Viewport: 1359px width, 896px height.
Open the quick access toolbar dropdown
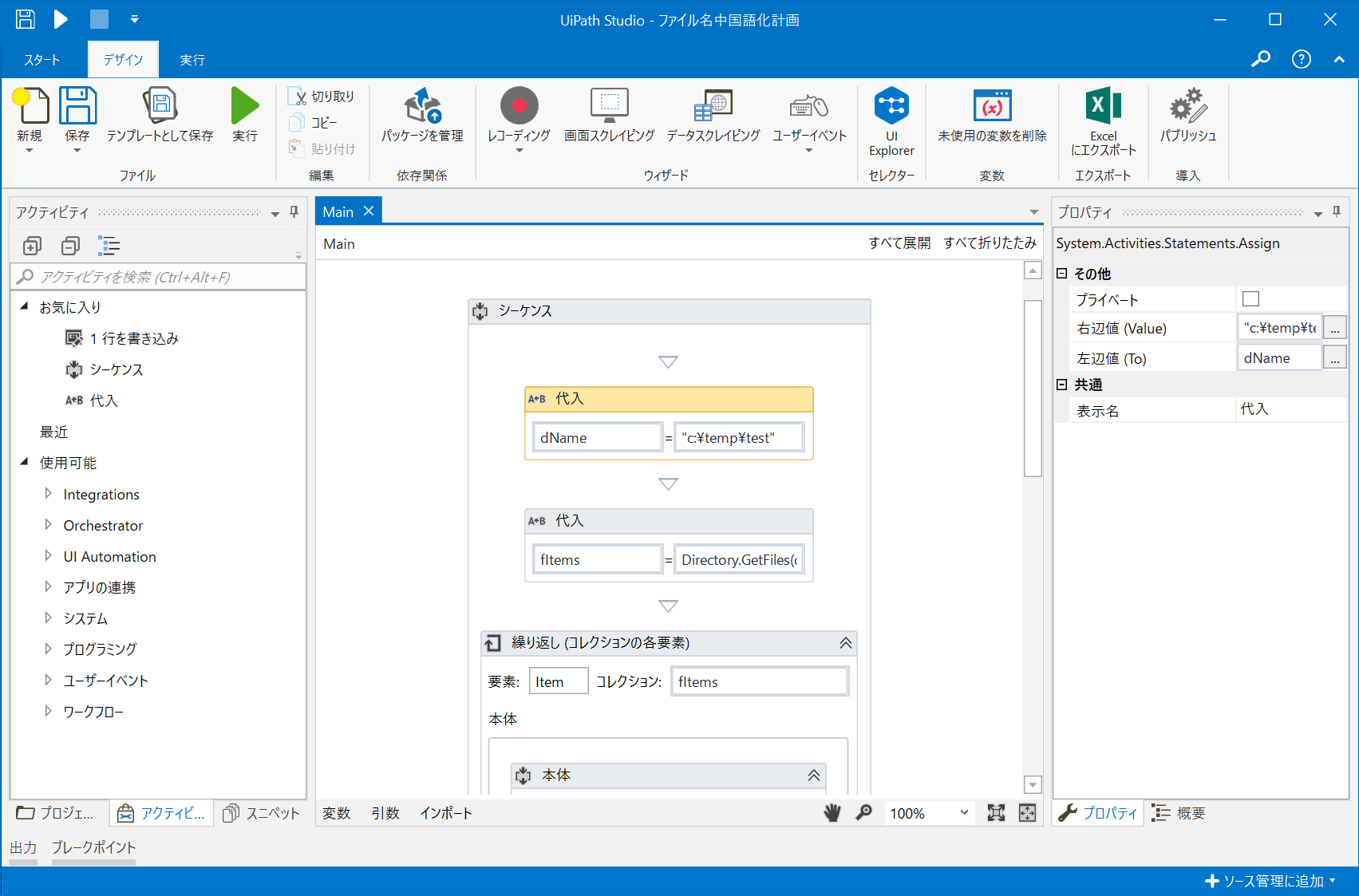[134, 19]
